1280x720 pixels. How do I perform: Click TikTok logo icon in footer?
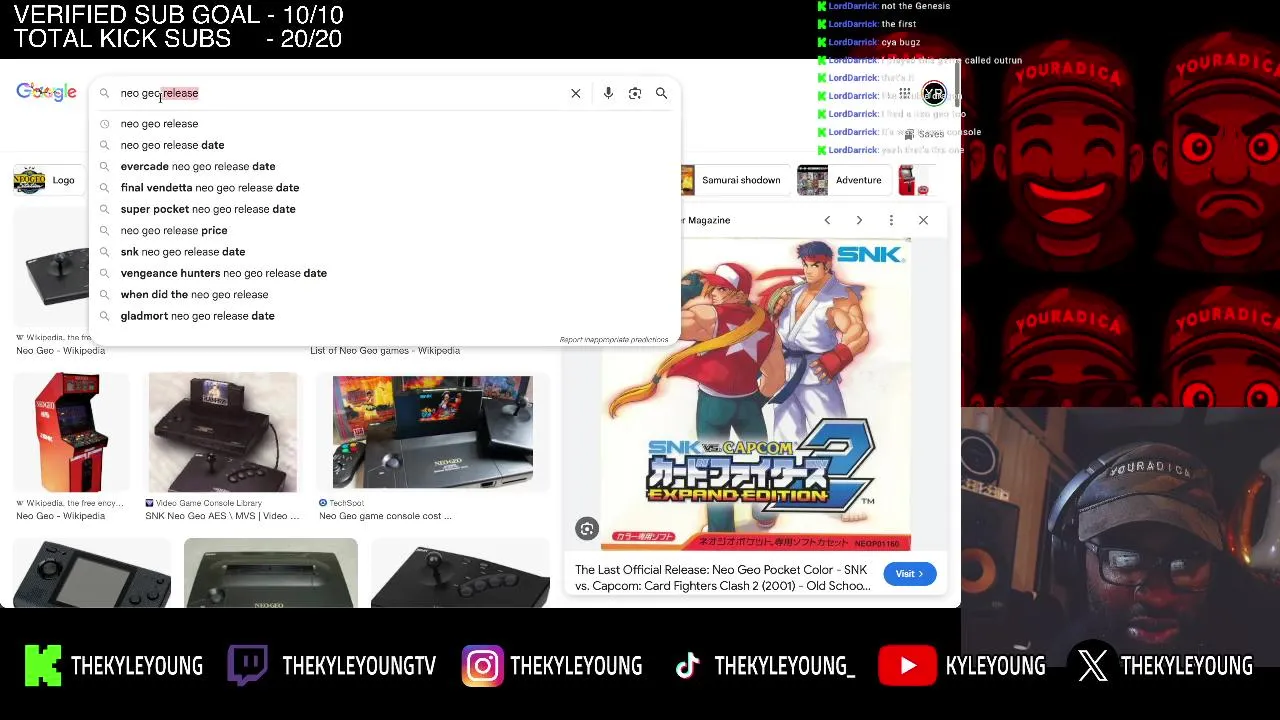click(687, 667)
